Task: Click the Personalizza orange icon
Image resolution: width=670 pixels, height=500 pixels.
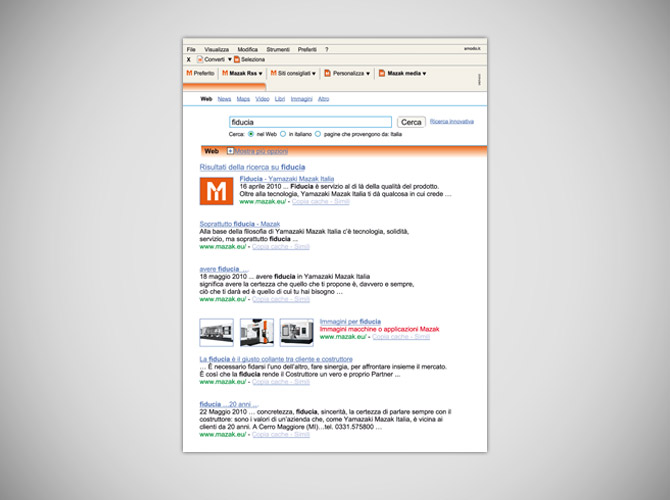Action: pyautogui.click(x=328, y=73)
